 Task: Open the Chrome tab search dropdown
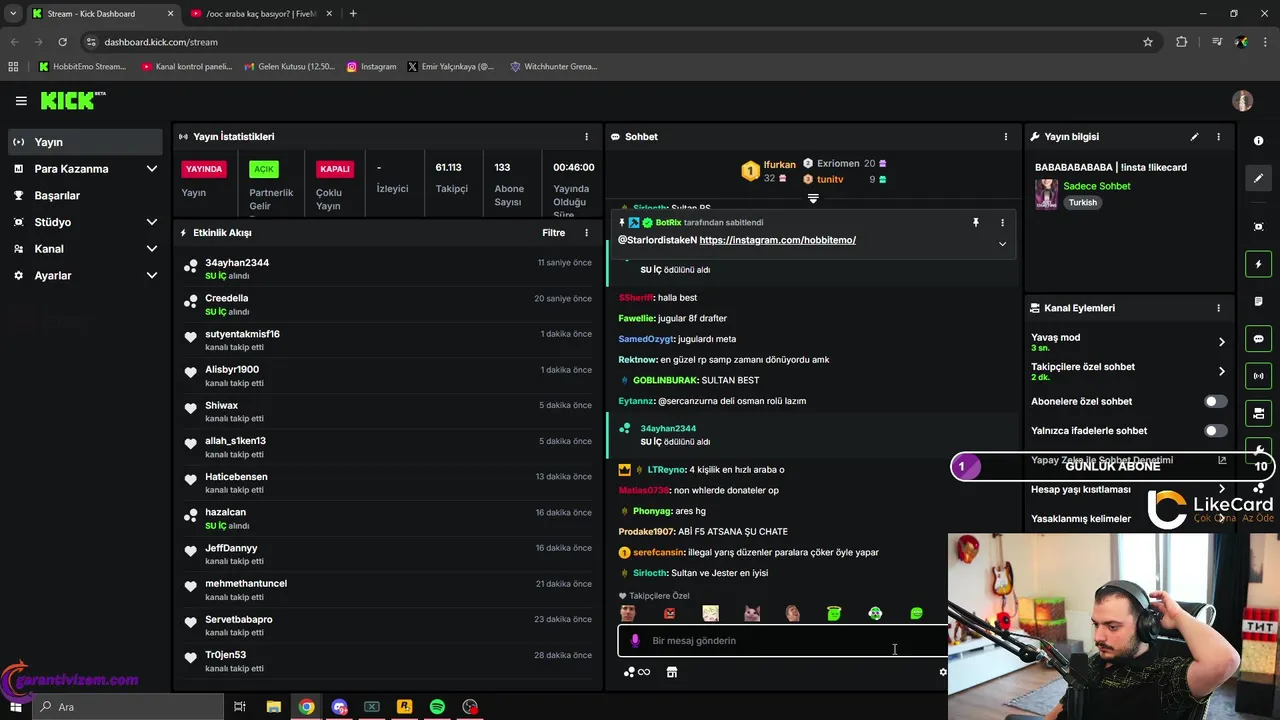pyautogui.click(x=13, y=13)
